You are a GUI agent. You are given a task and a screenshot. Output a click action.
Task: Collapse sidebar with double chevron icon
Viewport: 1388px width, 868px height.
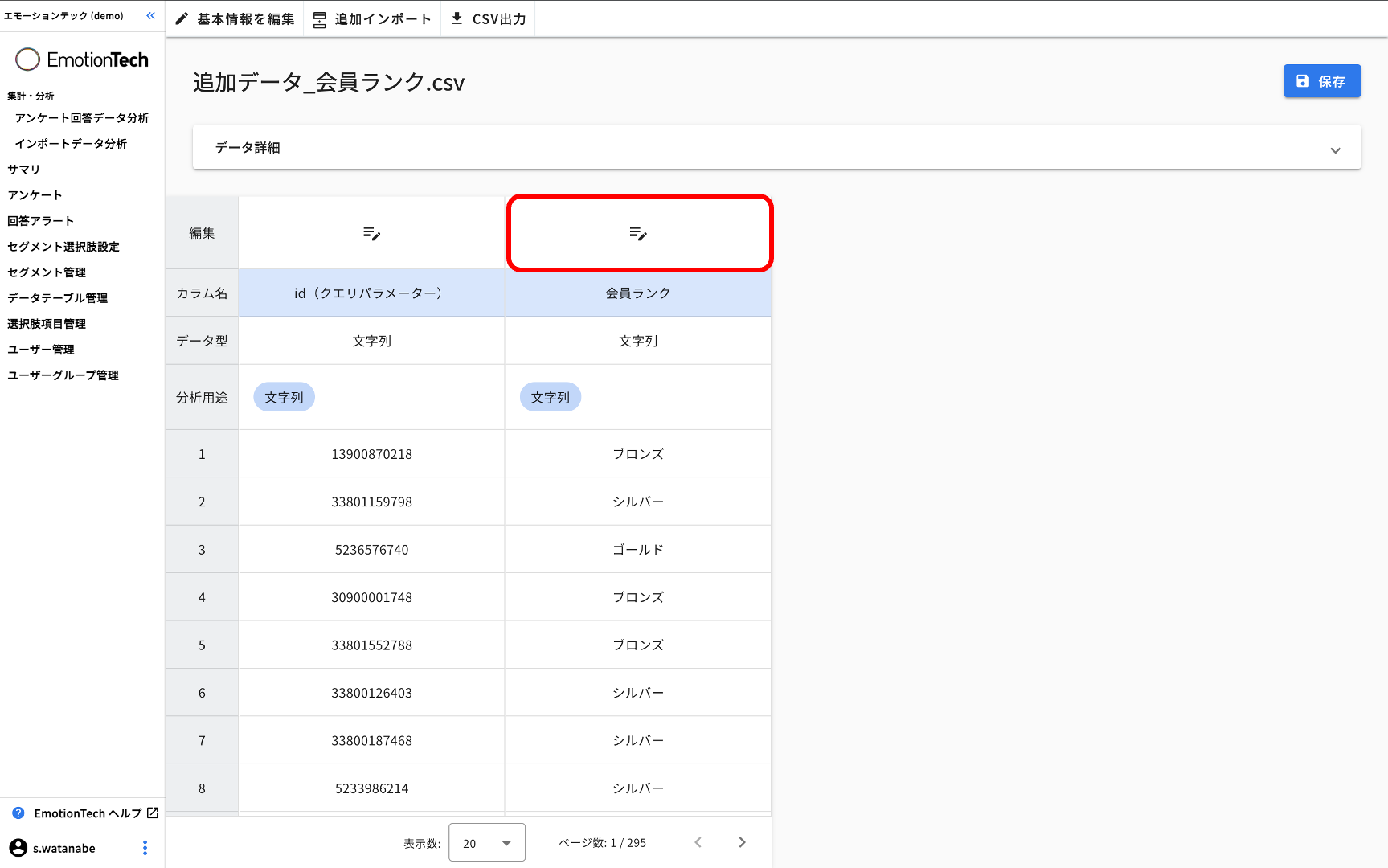[x=150, y=16]
